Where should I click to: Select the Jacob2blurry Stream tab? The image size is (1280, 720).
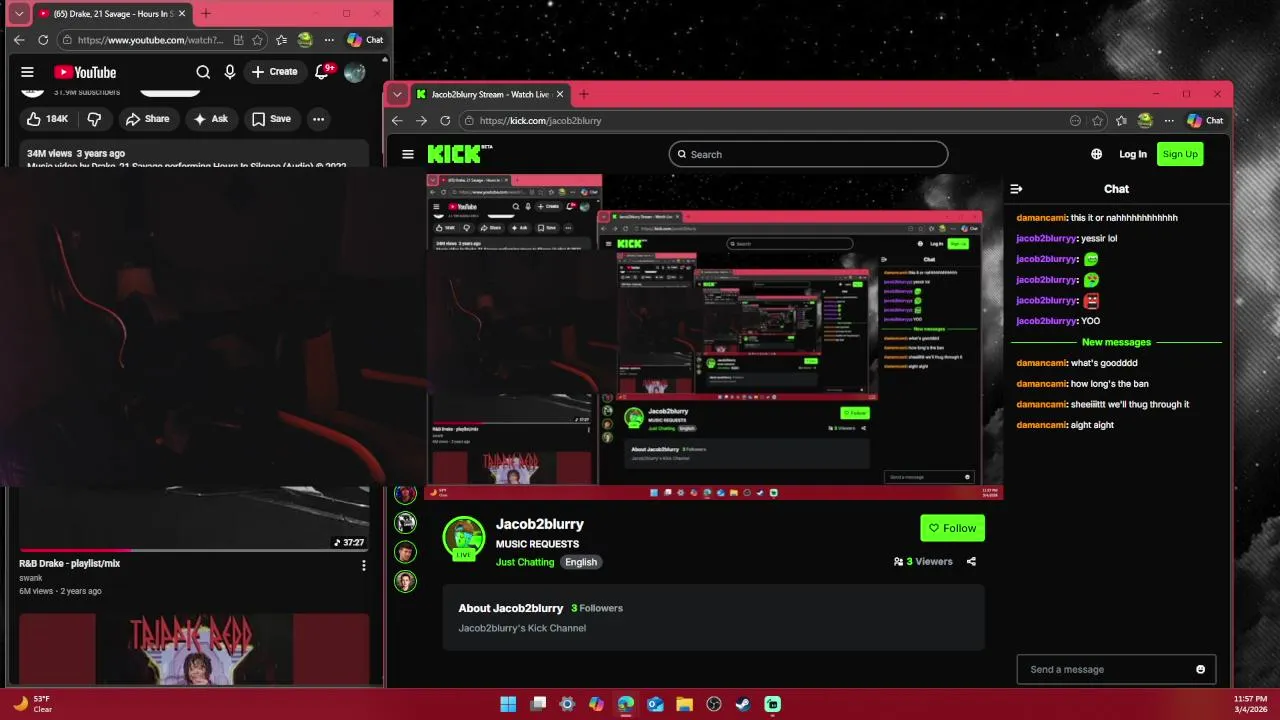[489, 94]
